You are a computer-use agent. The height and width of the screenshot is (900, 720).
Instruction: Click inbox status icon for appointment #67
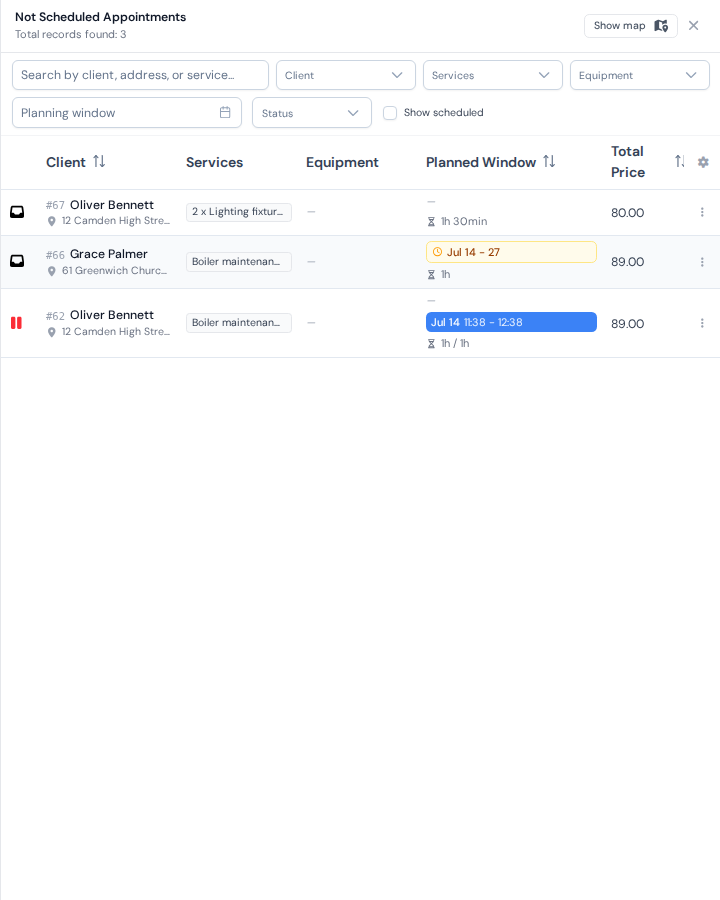click(x=17, y=212)
